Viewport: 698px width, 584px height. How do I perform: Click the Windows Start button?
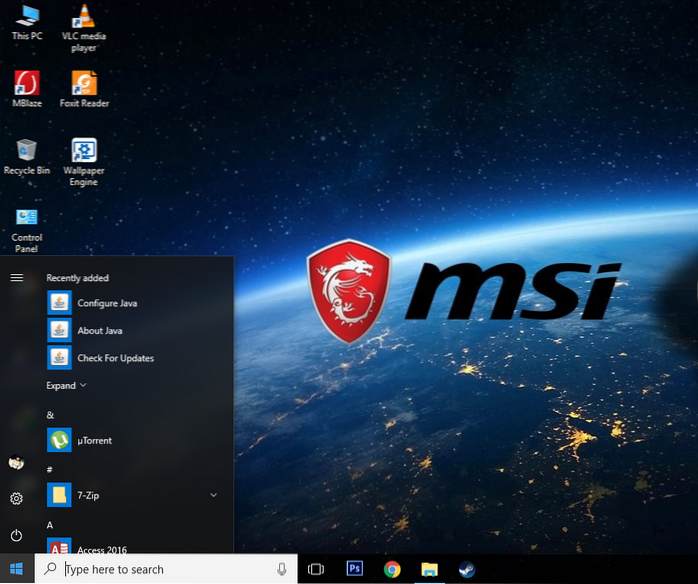16,569
